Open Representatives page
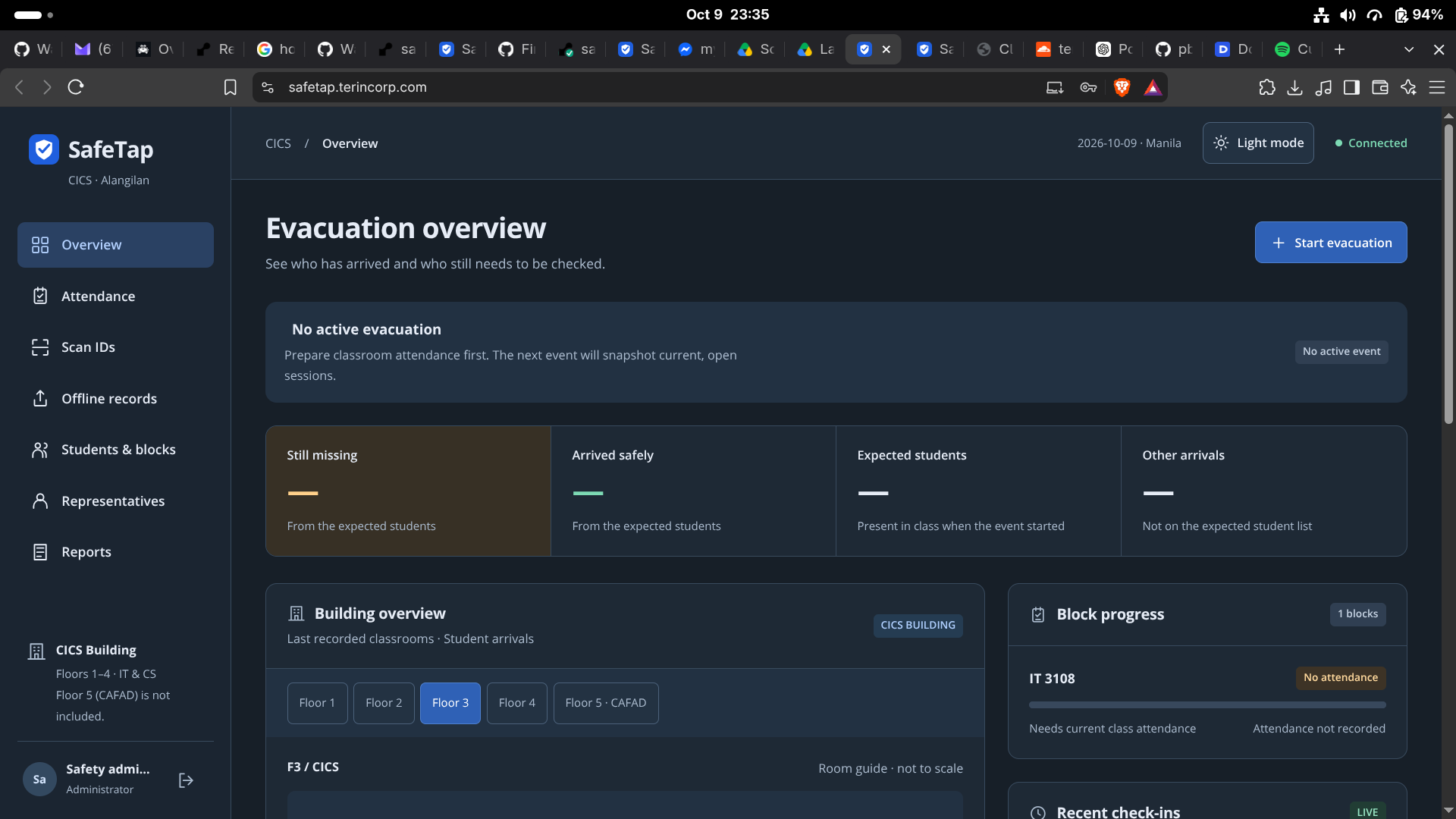This screenshot has width=1456, height=819. coord(115,501)
